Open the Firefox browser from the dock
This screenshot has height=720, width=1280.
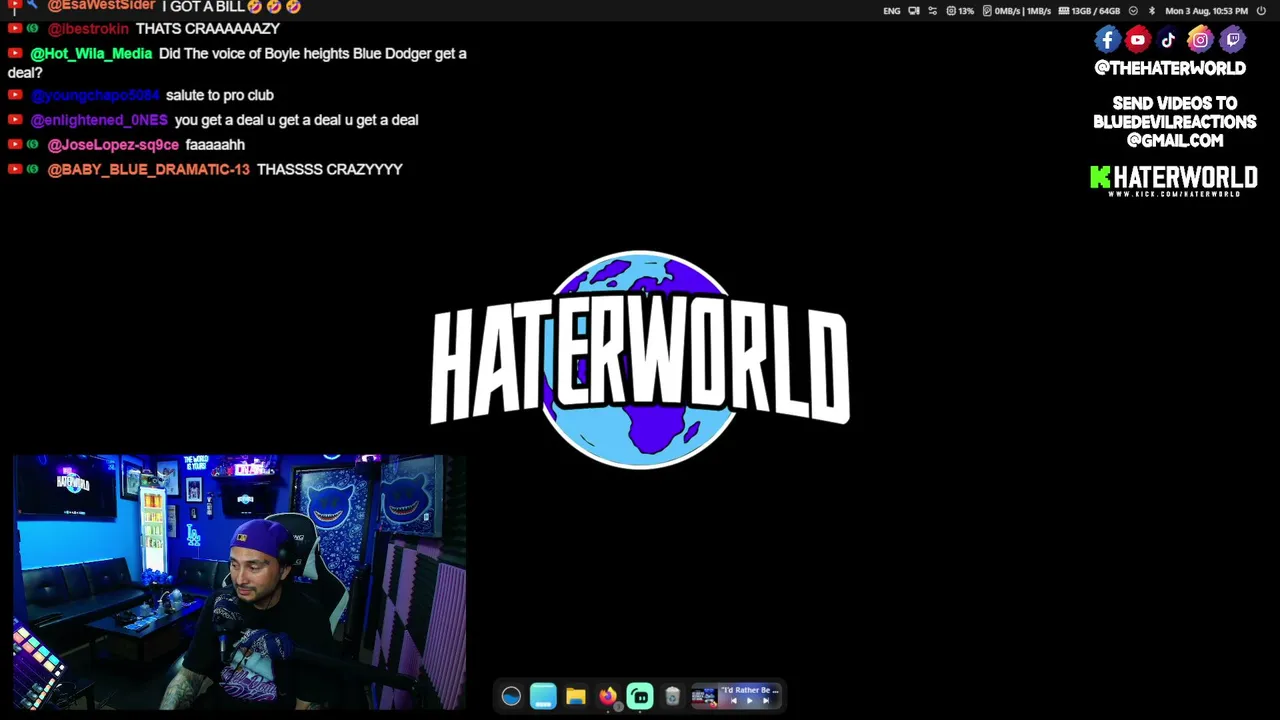click(608, 696)
